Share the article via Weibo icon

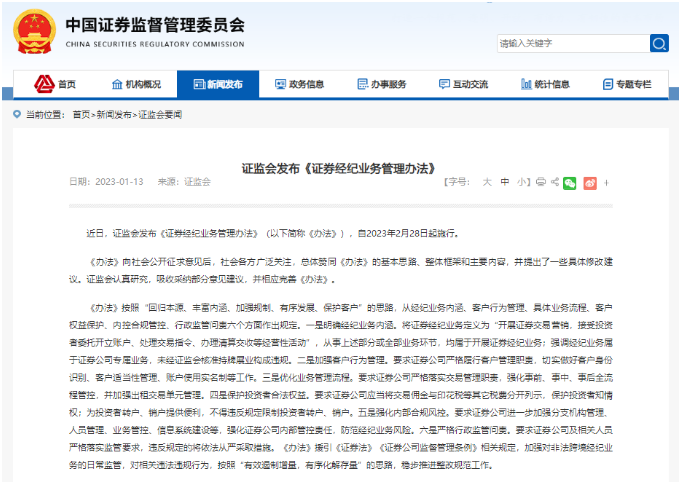[x=590, y=183]
